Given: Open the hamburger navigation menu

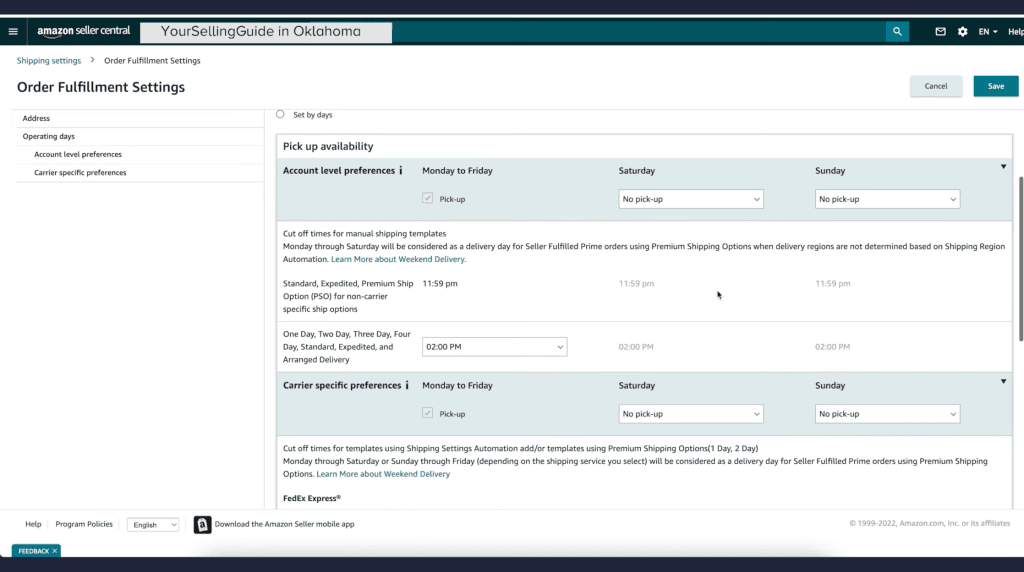Looking at the screenshot, I should click(13, 31).
